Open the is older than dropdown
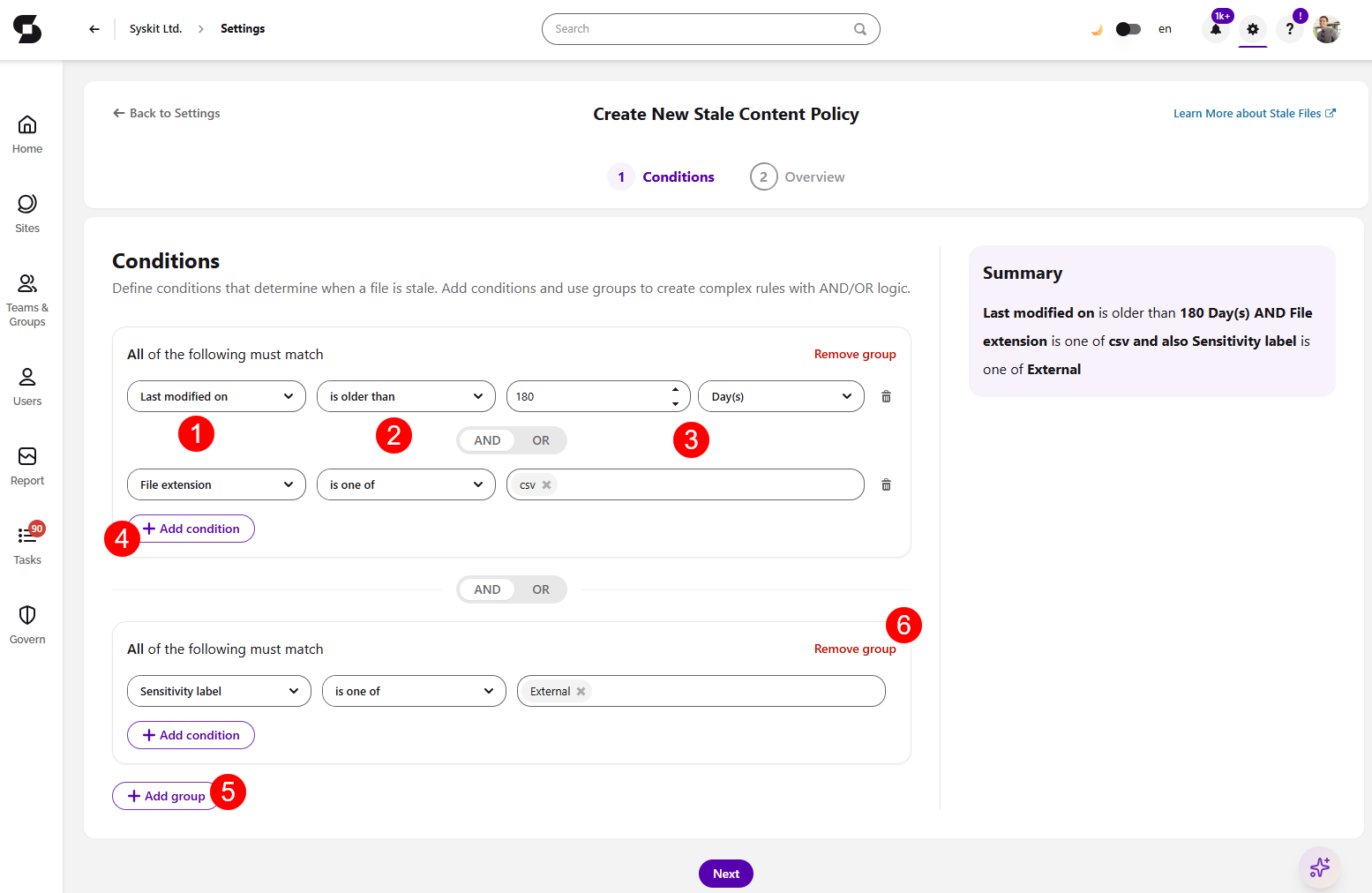The height and width of the screenshot is (893, 1372). 406,396
